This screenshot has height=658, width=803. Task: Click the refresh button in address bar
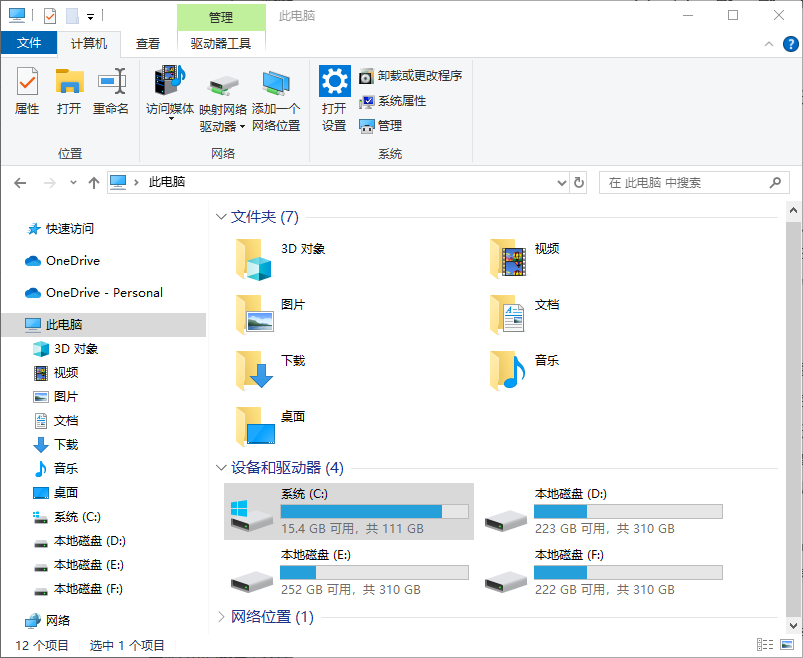(x=580, y=182)
